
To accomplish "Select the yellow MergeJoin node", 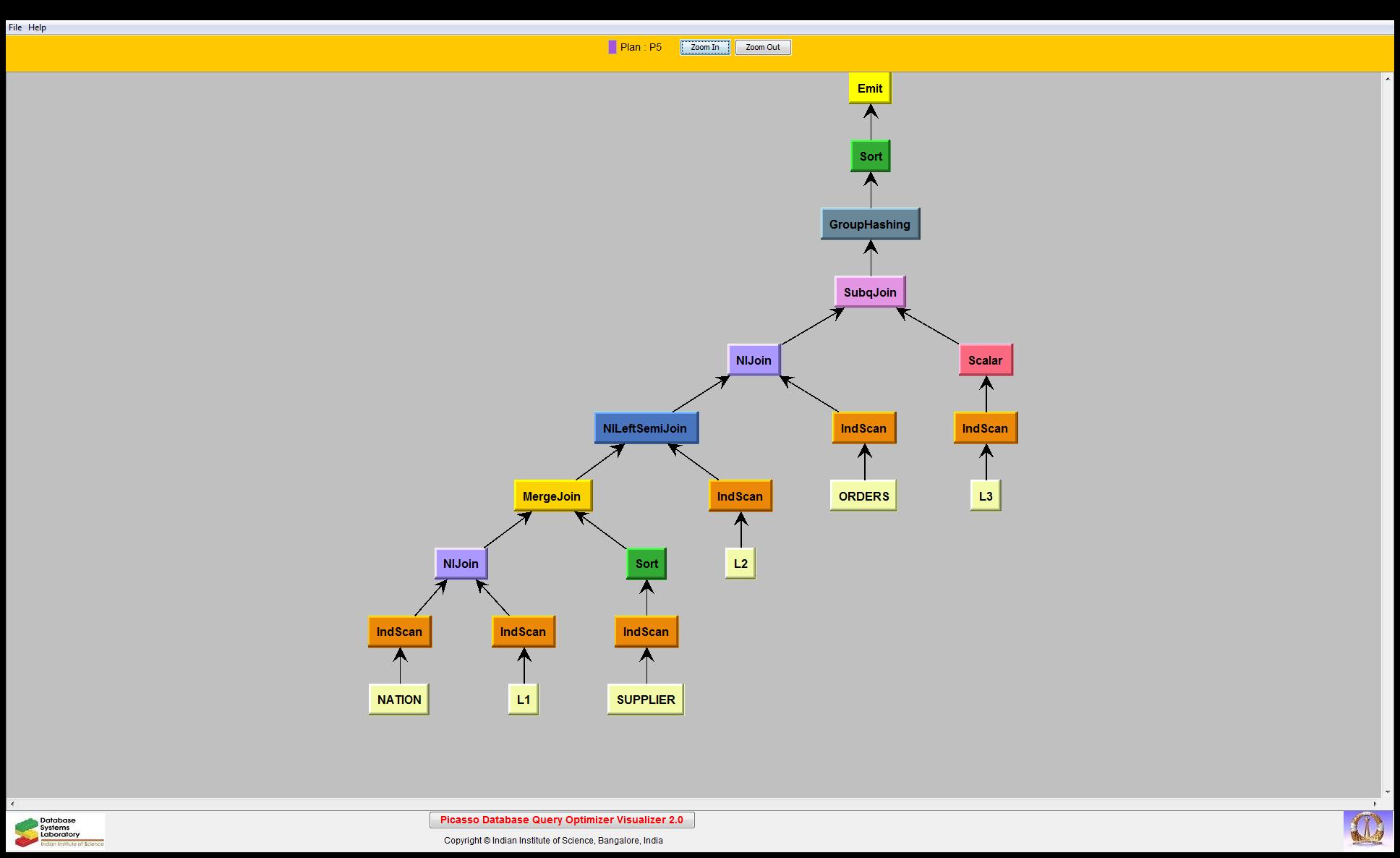I will [552, 496].
